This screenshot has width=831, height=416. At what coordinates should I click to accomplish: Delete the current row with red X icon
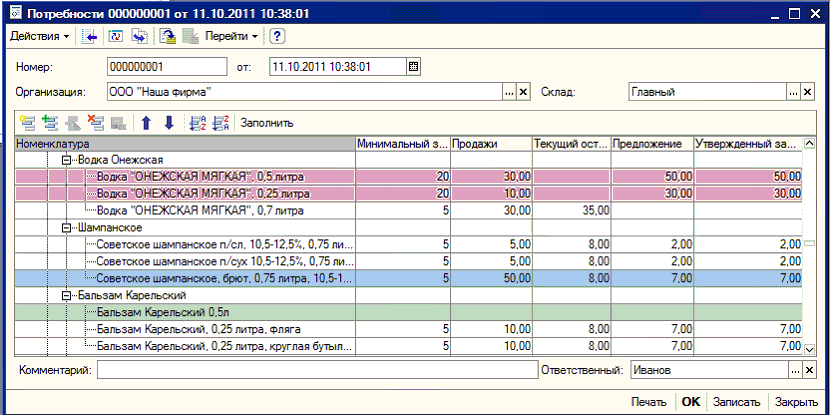[x=95, y=123]
